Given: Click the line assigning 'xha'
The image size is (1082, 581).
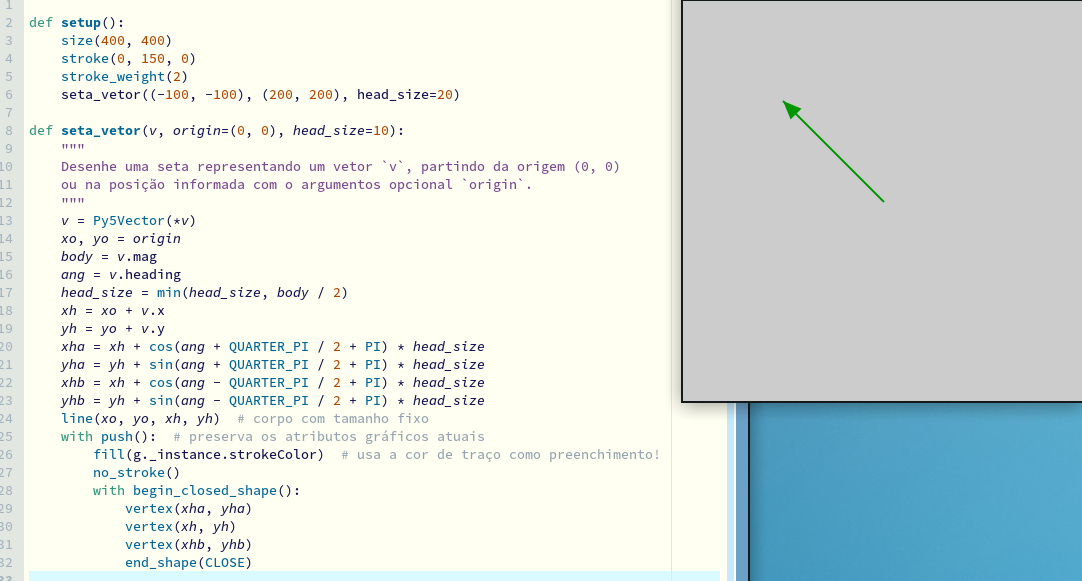Looking at the screenshot, I should (273, 346).
